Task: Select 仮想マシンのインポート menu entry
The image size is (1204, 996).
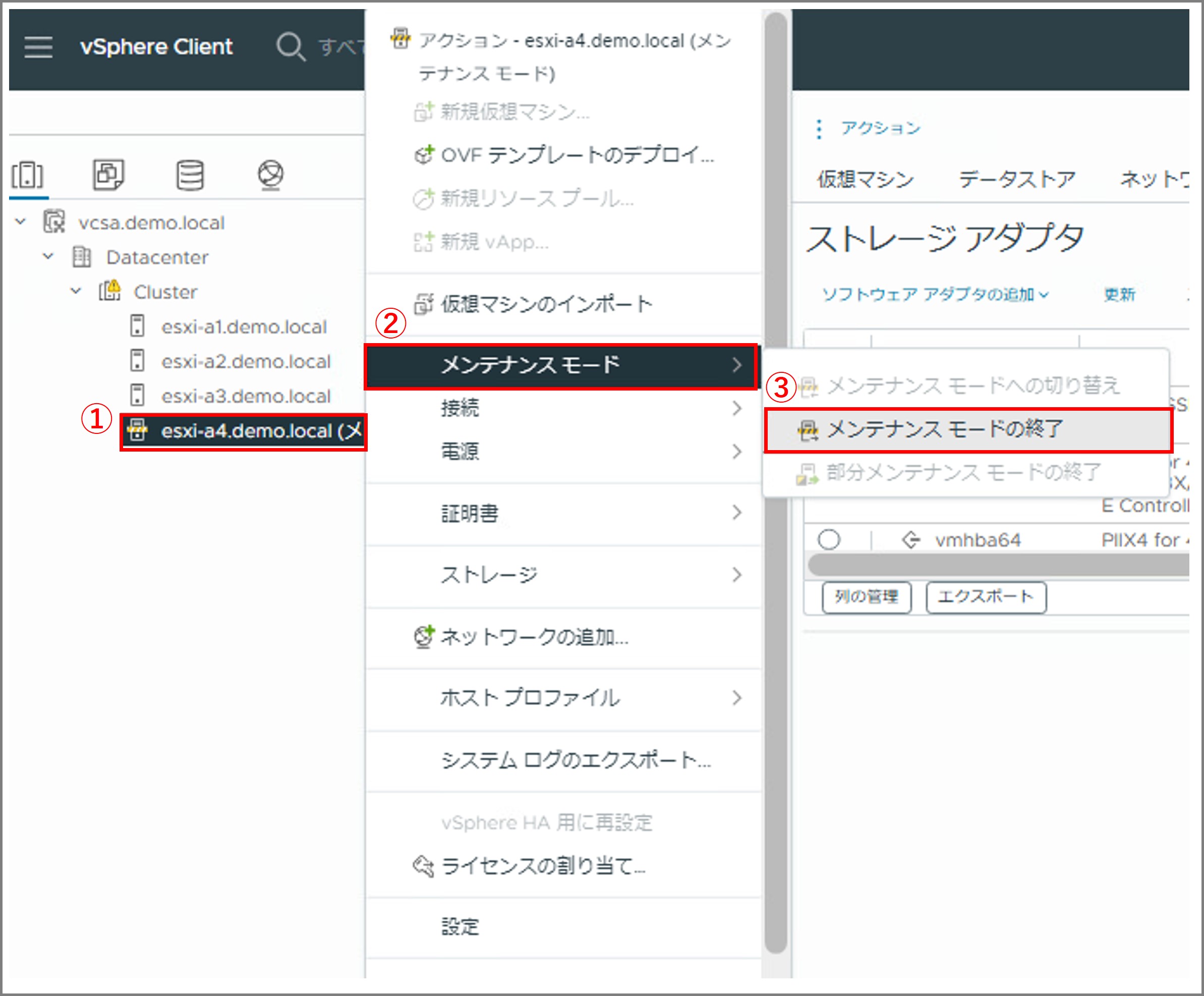Action: (563, 303)
